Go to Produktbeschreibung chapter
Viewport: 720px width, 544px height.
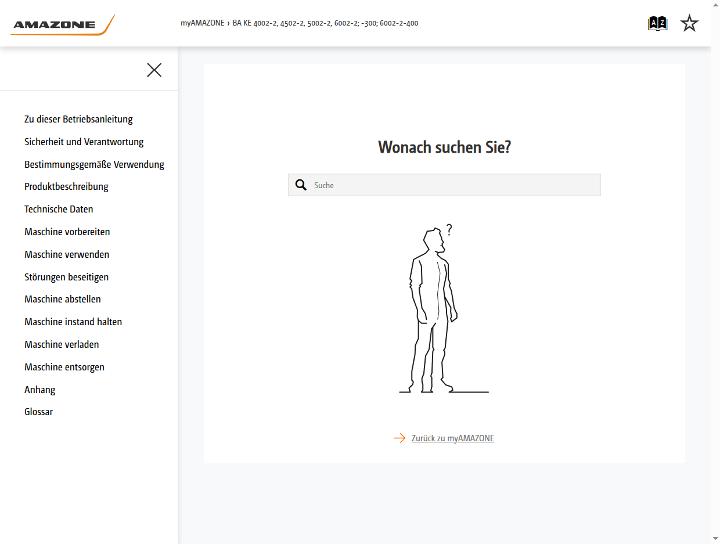tap(67, 187)
